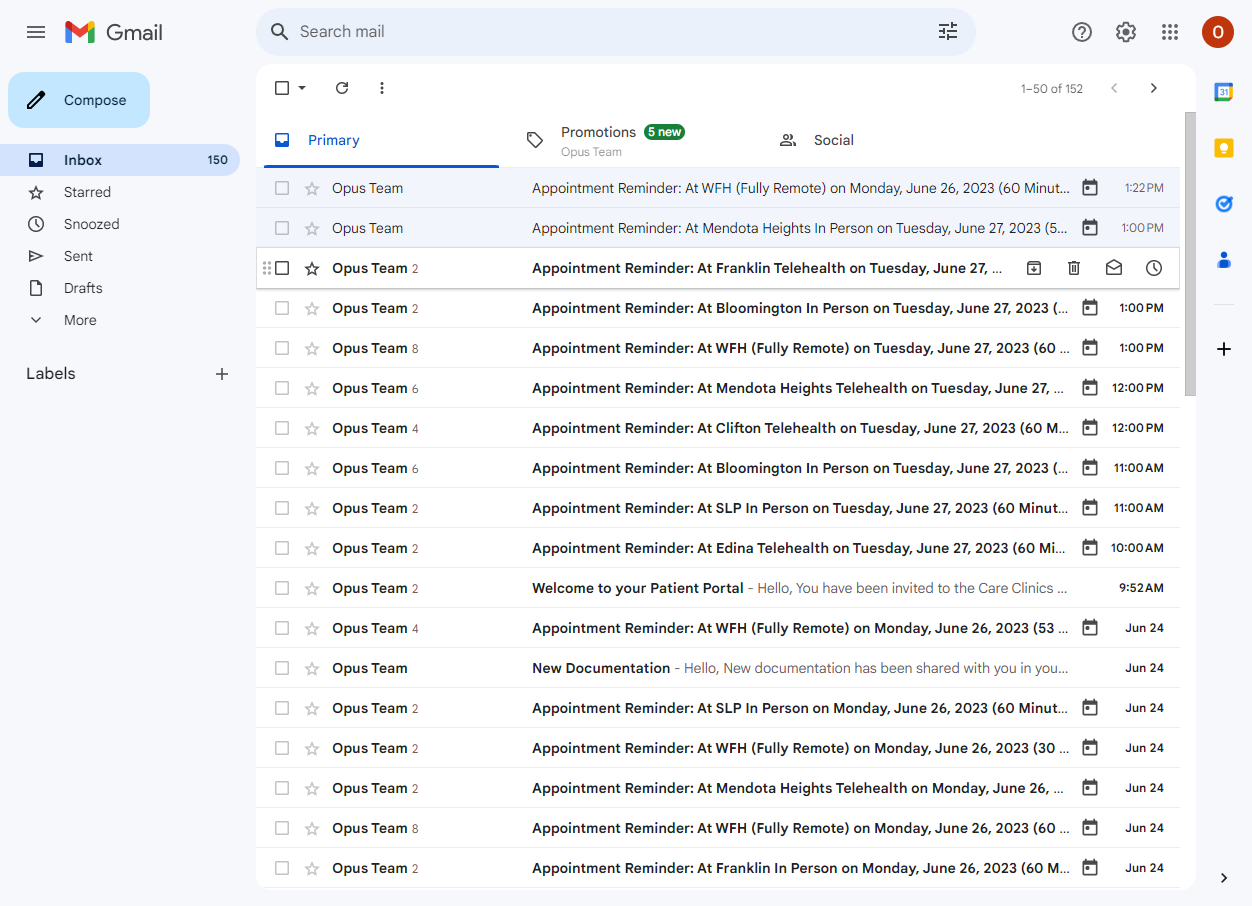Show search options filter icon
Viewport: 1252px width, 906px height.
click(x=948, y=32)
